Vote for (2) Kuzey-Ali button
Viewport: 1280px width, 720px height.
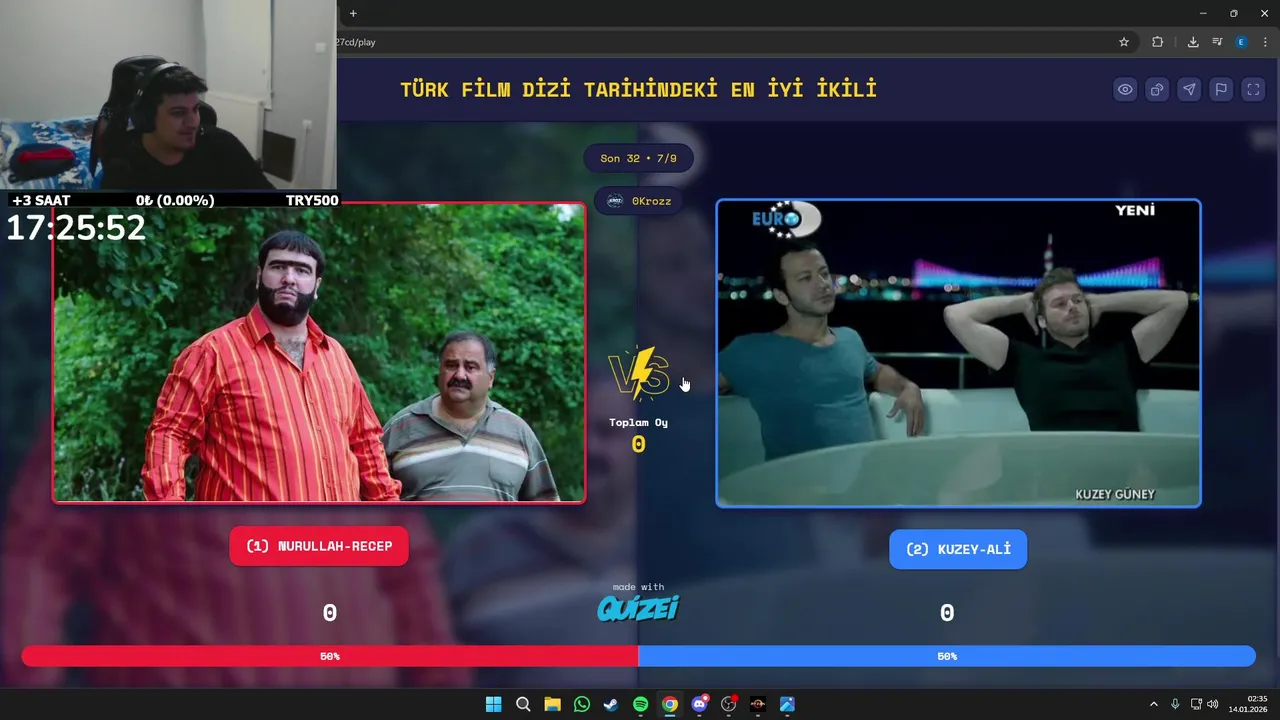[958, 549]
